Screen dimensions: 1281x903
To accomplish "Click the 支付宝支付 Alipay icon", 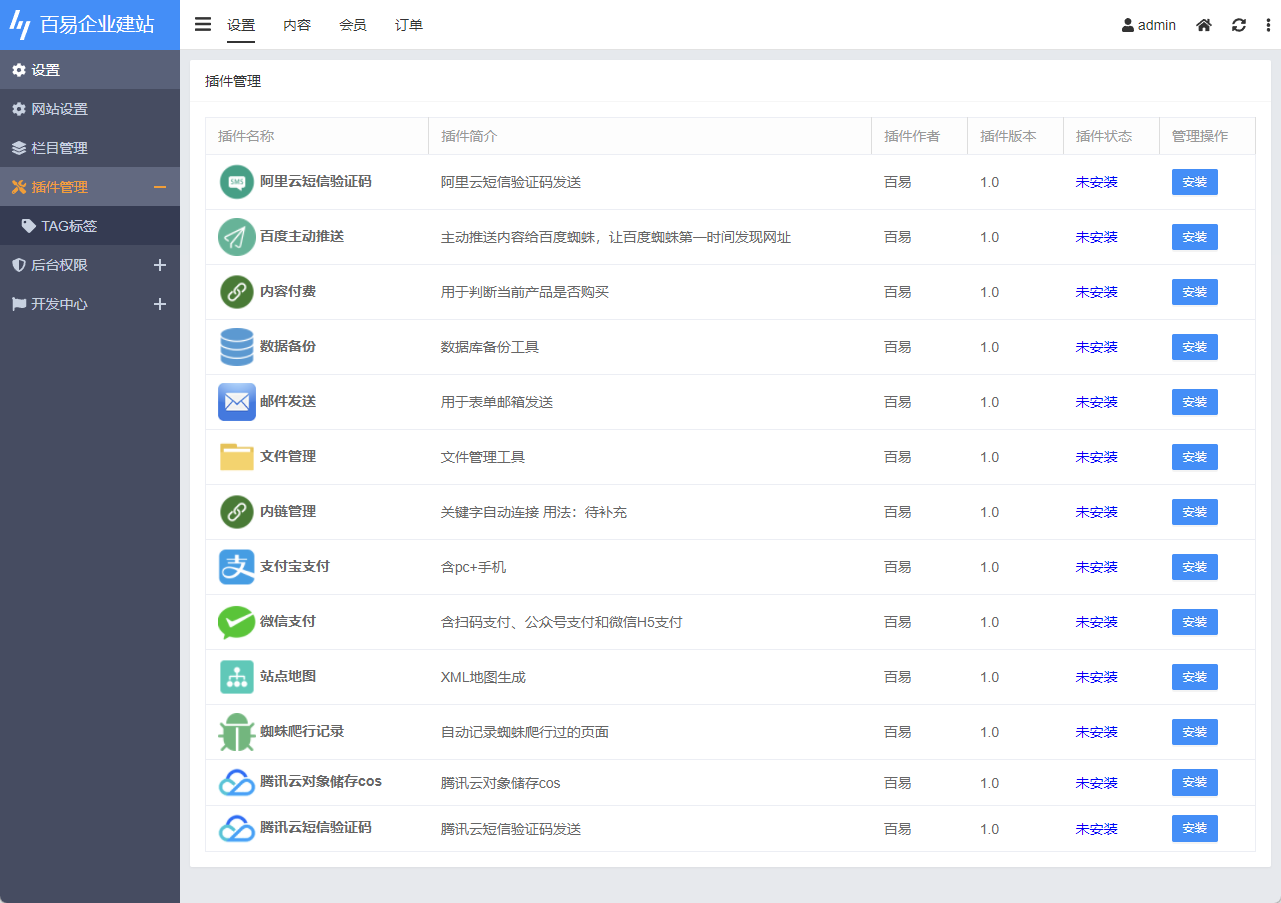I will coord(237,567).
